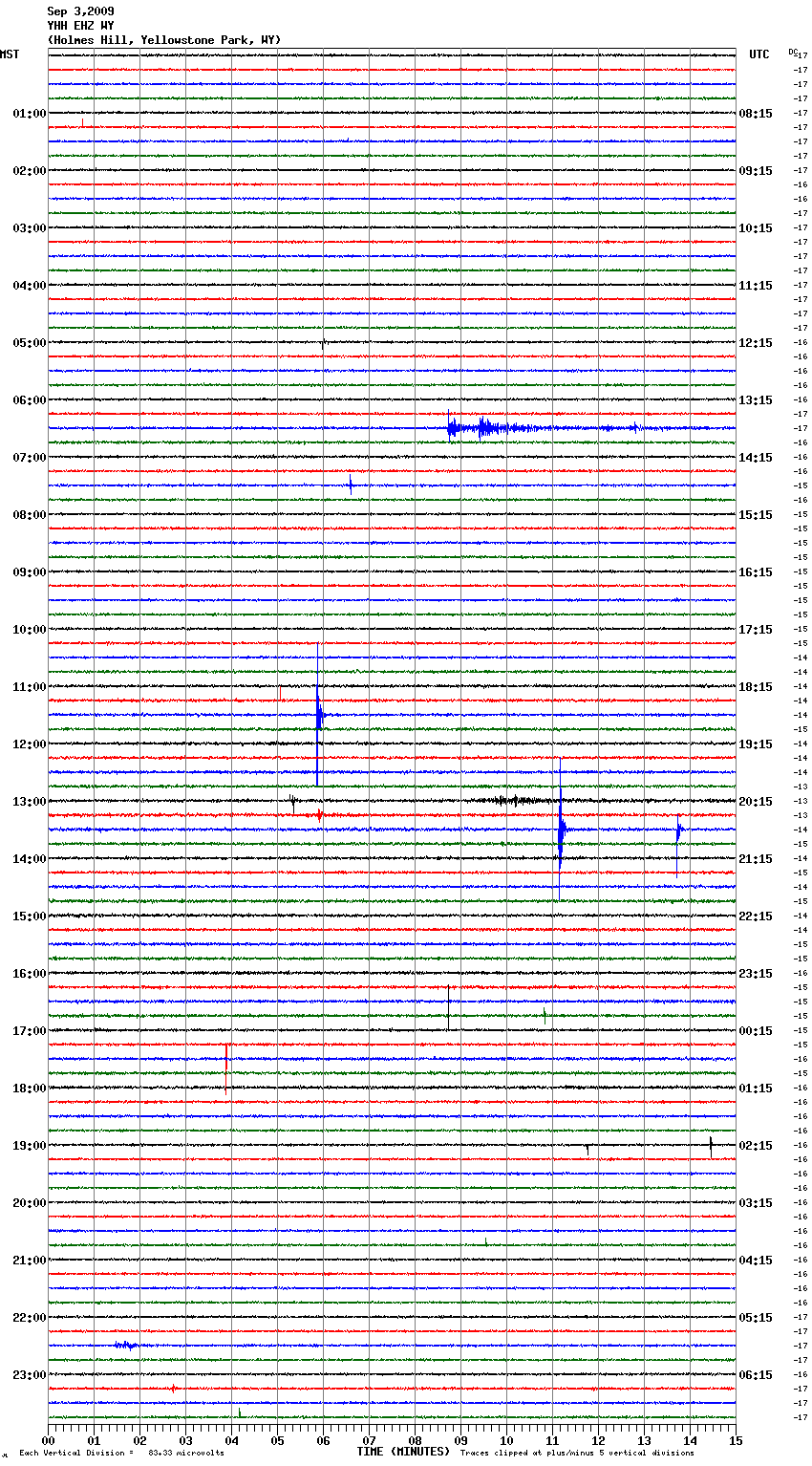Click the '10' minute tick label
Viewport: 812px width, 1466px height.
coord(507,1440)
